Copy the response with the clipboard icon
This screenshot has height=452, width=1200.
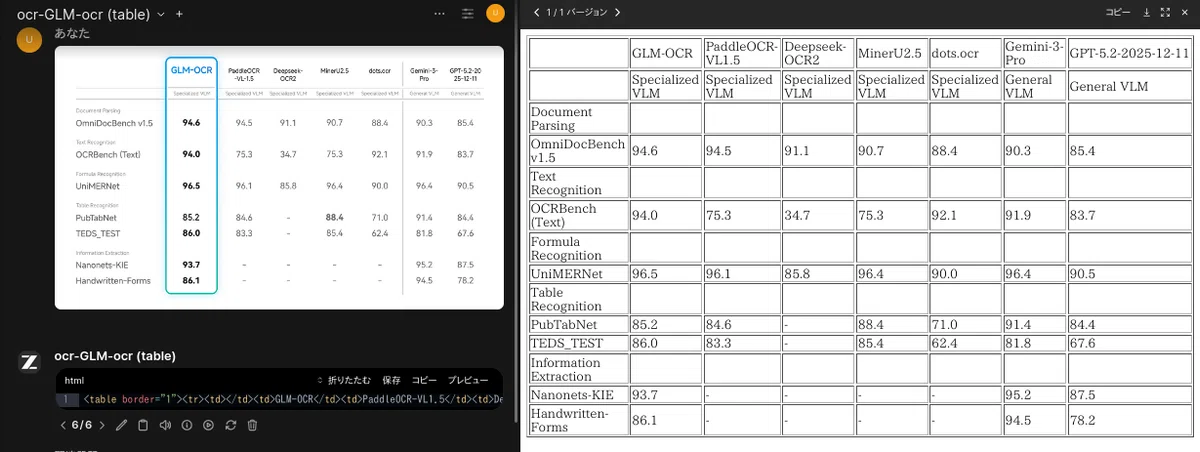coord(143,425)
